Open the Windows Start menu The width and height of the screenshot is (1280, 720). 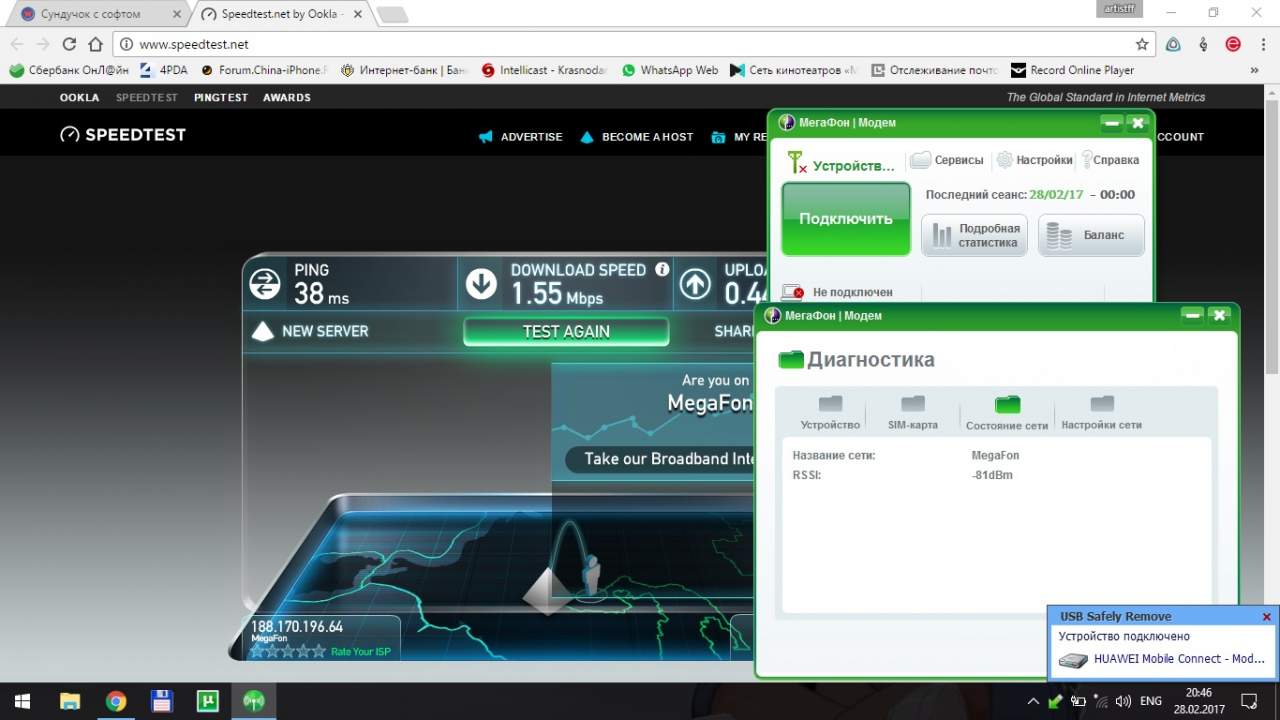22,700
